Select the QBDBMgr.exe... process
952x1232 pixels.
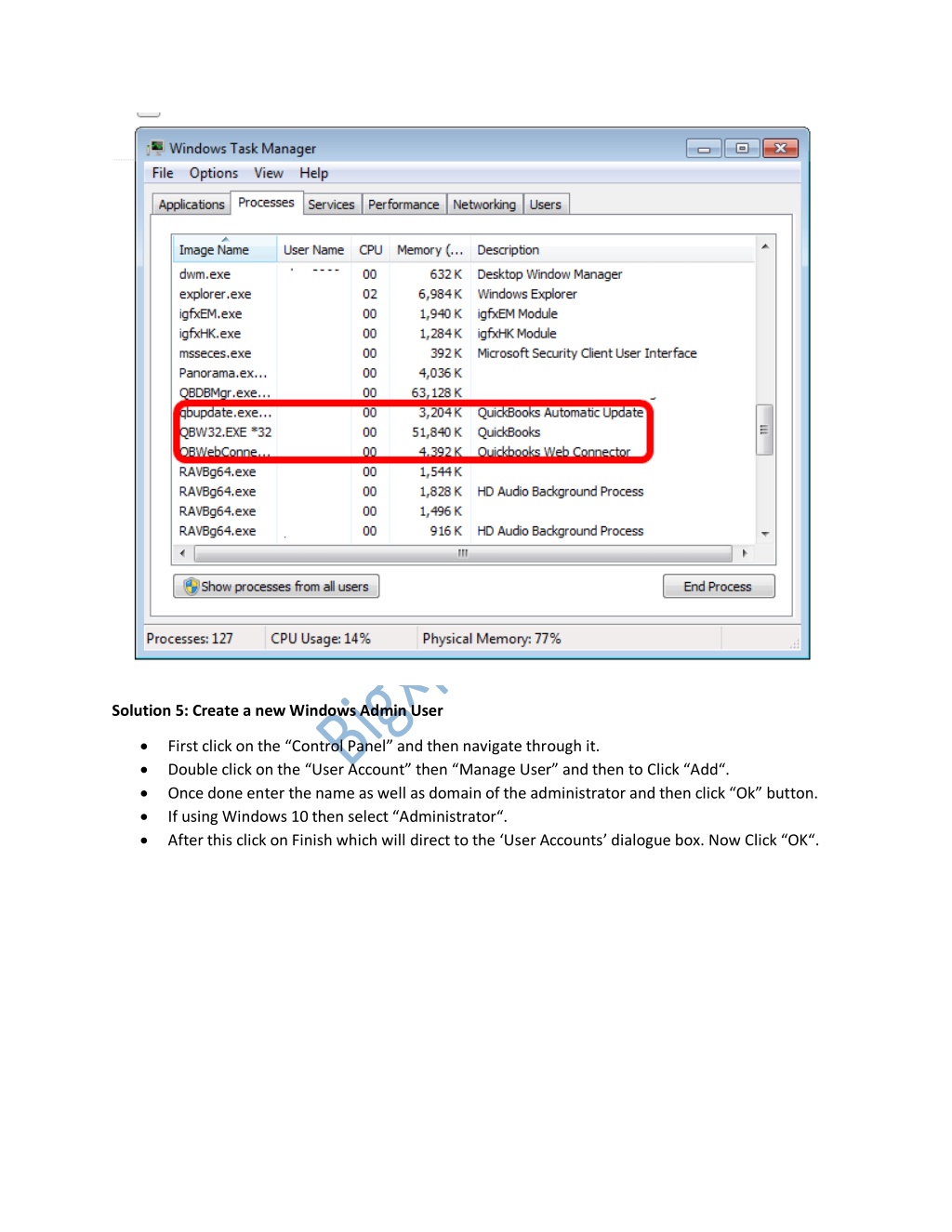pos(464,392)
